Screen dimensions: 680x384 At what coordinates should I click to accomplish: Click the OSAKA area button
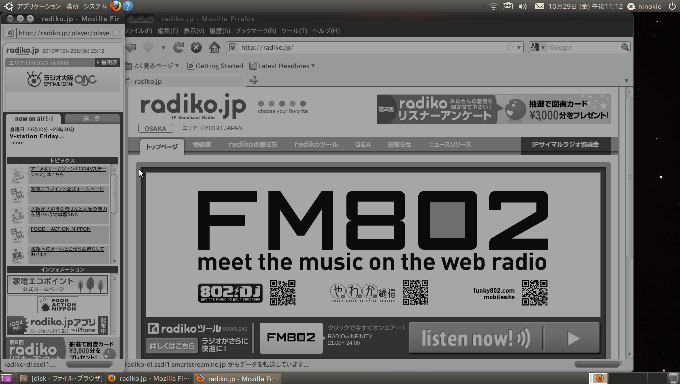pos(155,128)
